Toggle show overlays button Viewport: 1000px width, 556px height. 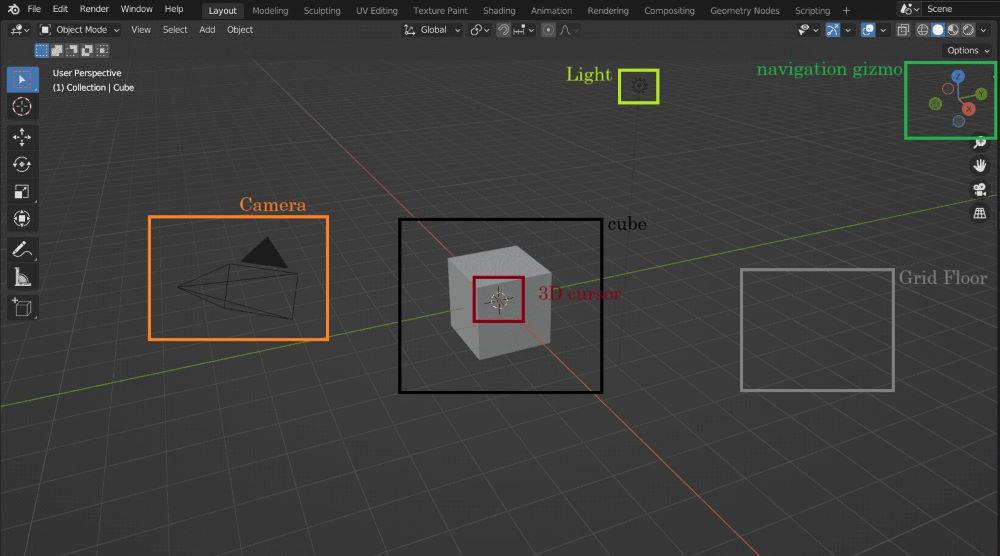tap(868, 30)
